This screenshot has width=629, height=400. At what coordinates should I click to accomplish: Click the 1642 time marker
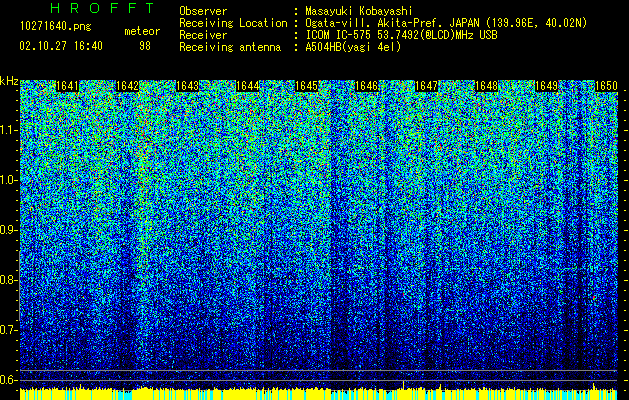pyautogui.click(x=127, y=86)
